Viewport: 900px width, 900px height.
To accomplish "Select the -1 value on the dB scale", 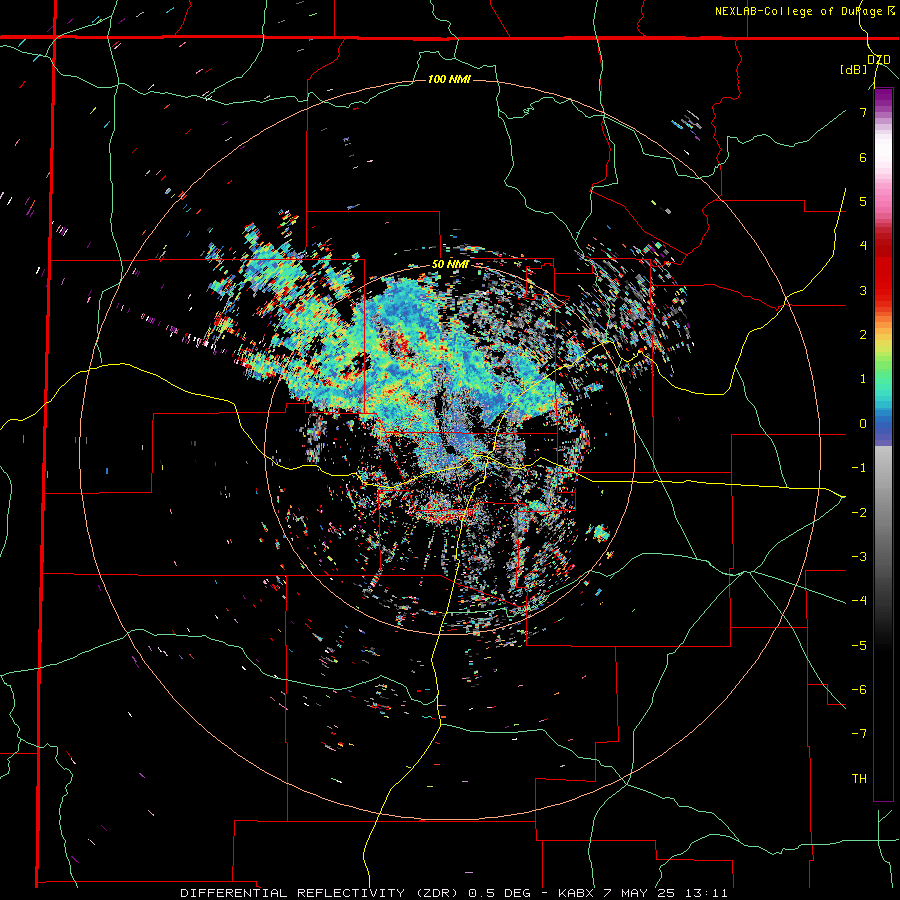I will click(859, 468).
